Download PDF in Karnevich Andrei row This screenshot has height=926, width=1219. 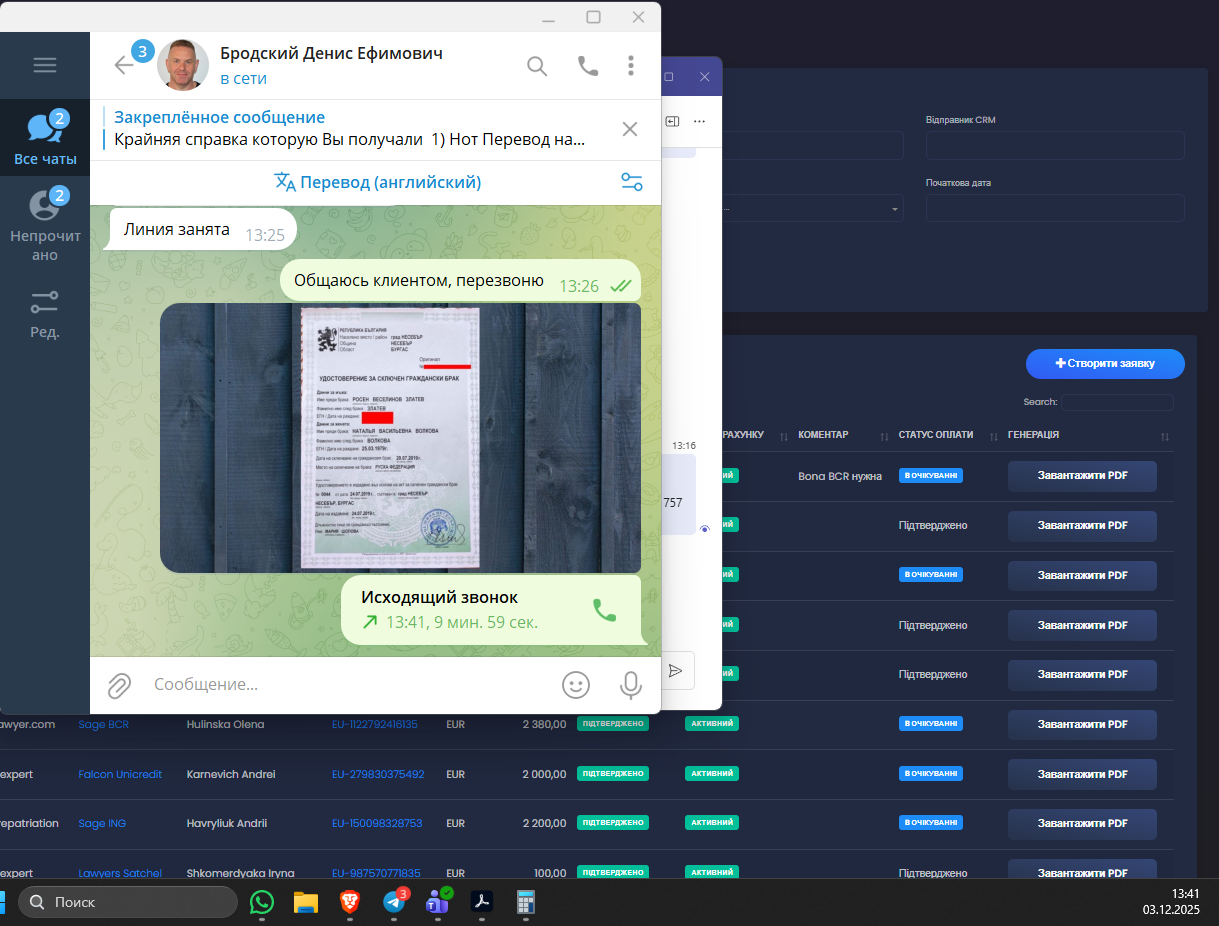tap(1082, 774)
